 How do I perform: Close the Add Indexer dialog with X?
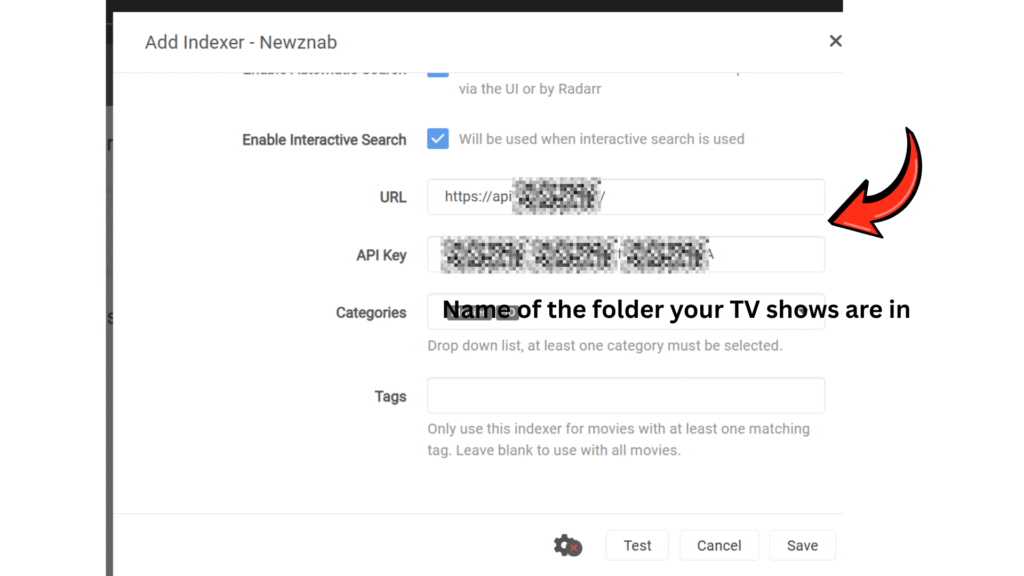click(x=835, y=41)
